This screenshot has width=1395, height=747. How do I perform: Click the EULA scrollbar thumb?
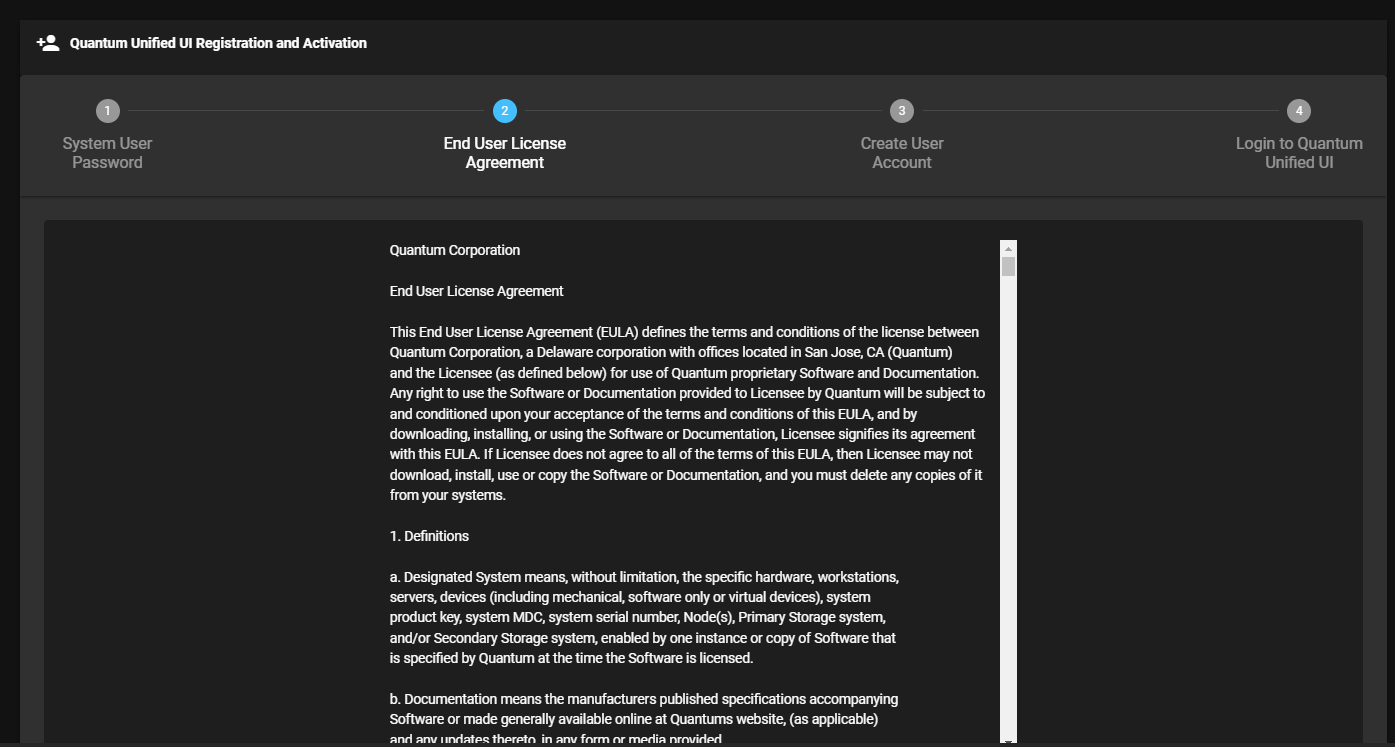[x=1008, y=266]
